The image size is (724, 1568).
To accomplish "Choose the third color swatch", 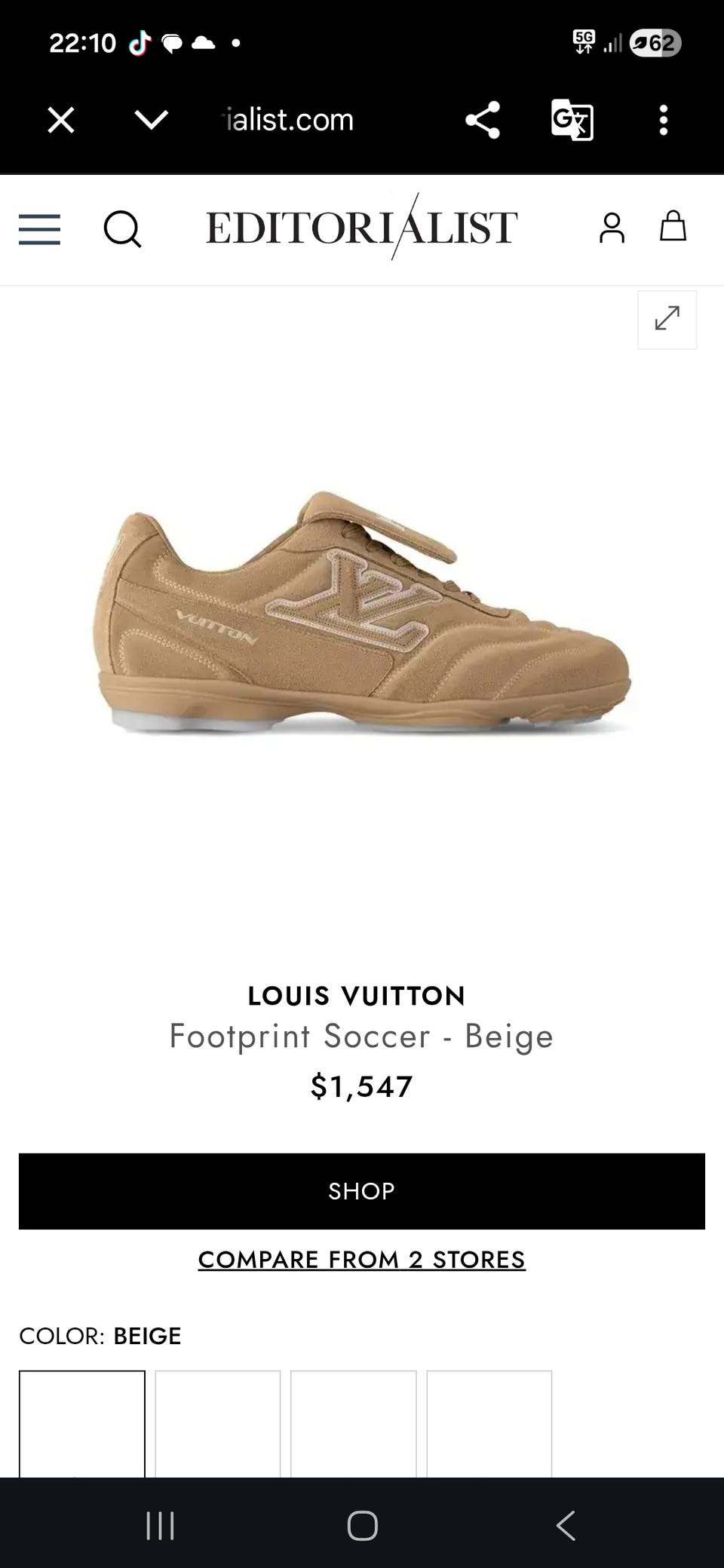I will coord(354,1424).
